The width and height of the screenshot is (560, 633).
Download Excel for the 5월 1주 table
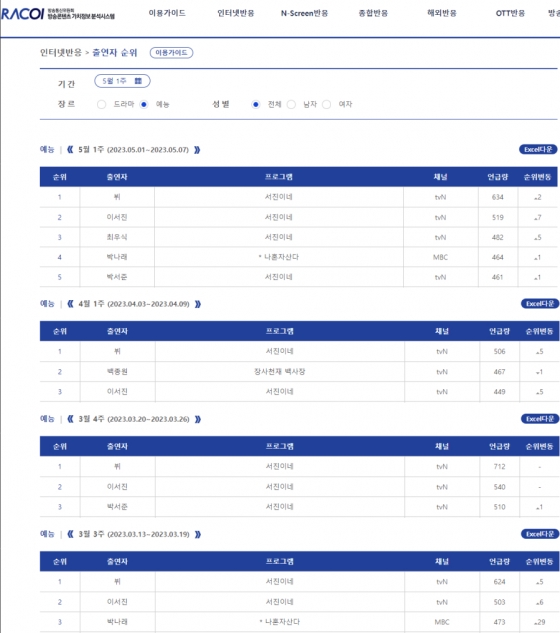pyautogui.click(x=538, y=149)
